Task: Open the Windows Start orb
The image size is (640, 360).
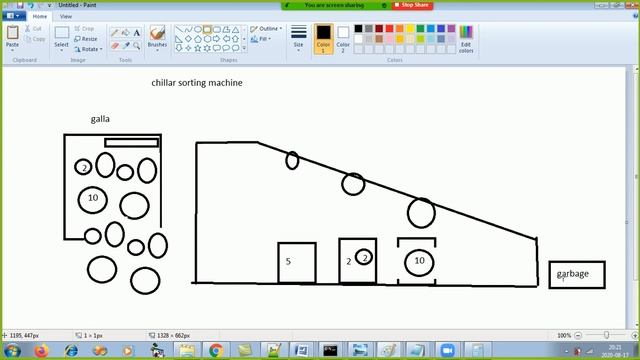Action: [x=11, y=350]
